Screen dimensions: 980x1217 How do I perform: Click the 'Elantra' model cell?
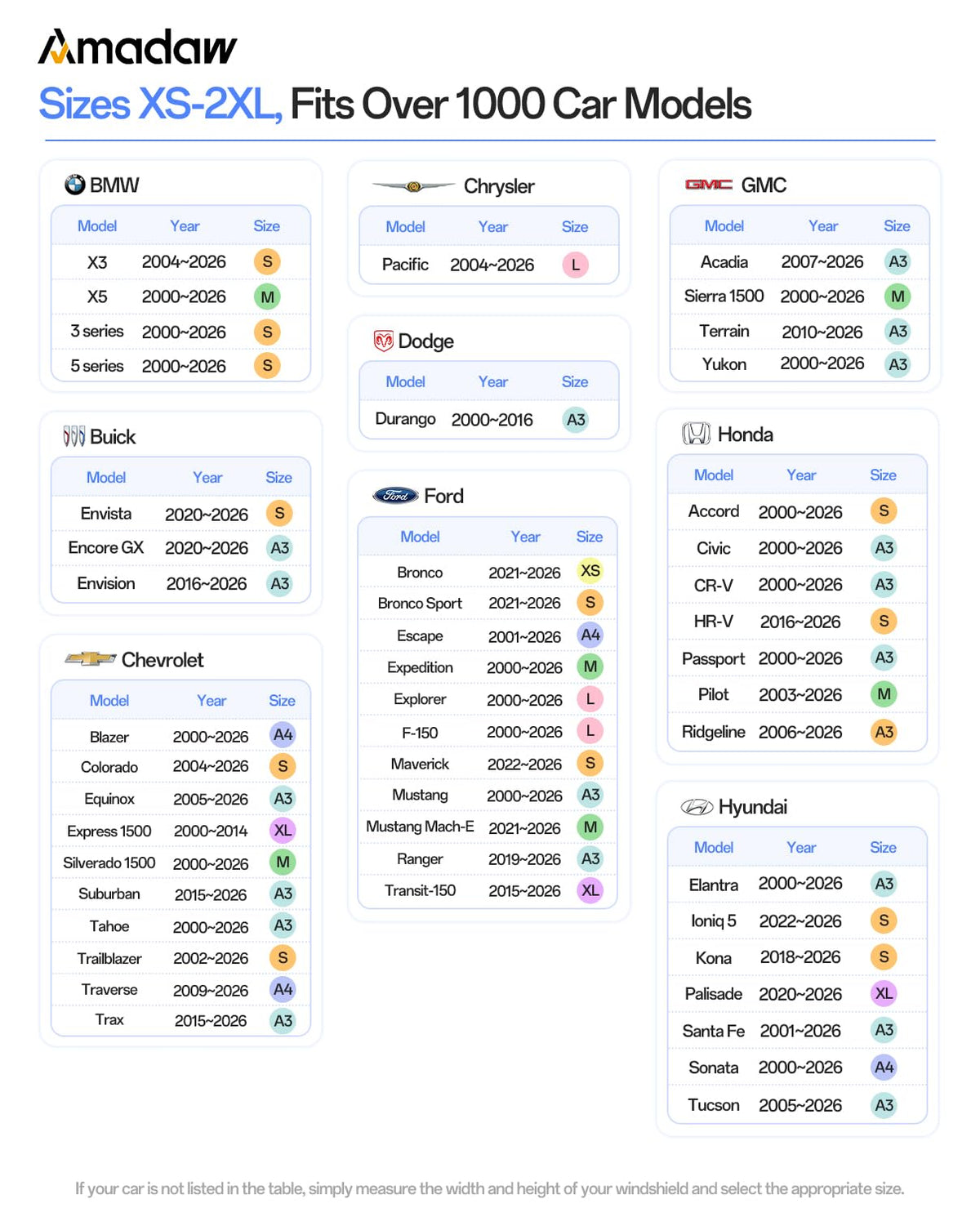(713, 885)
